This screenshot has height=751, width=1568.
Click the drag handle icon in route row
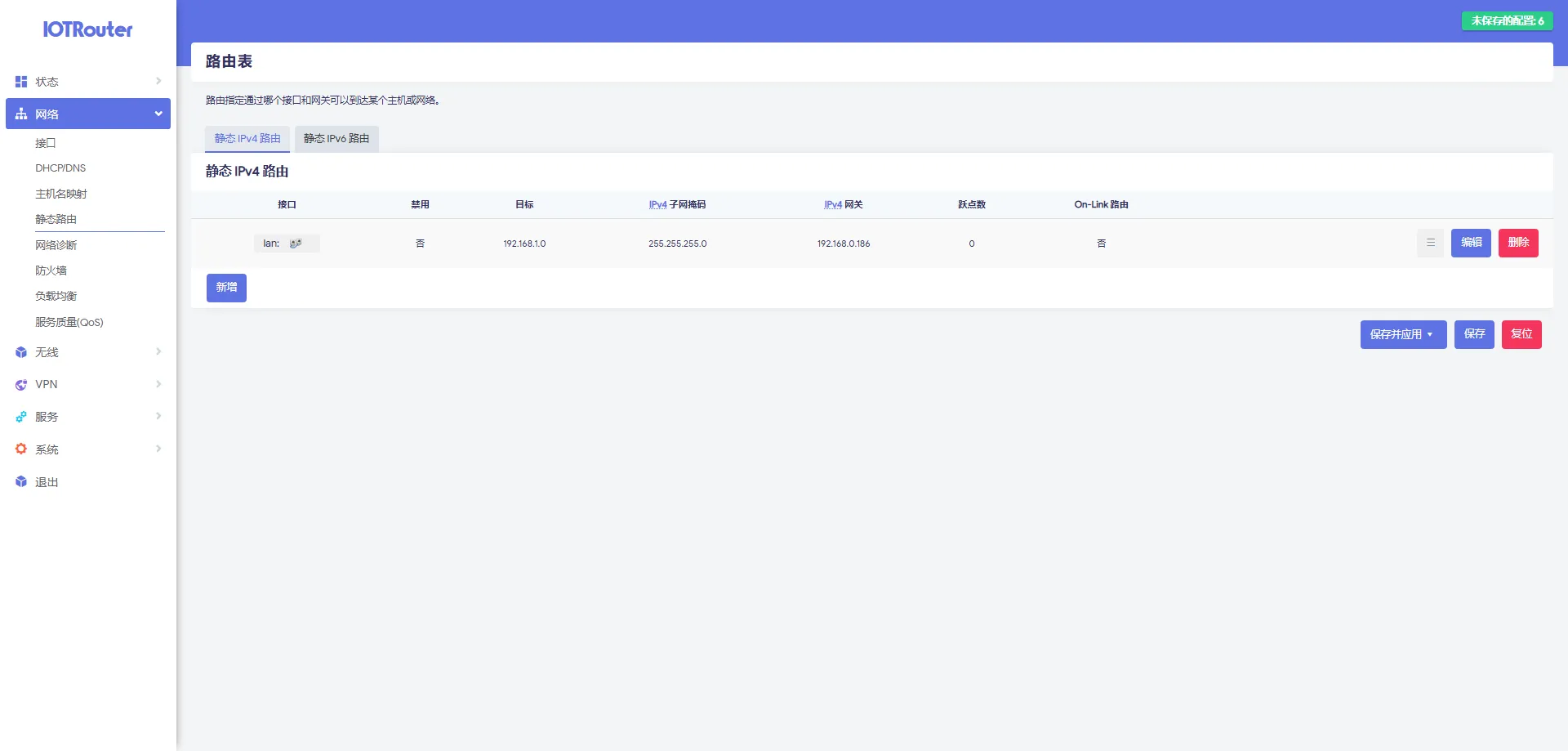[1430, 243]
